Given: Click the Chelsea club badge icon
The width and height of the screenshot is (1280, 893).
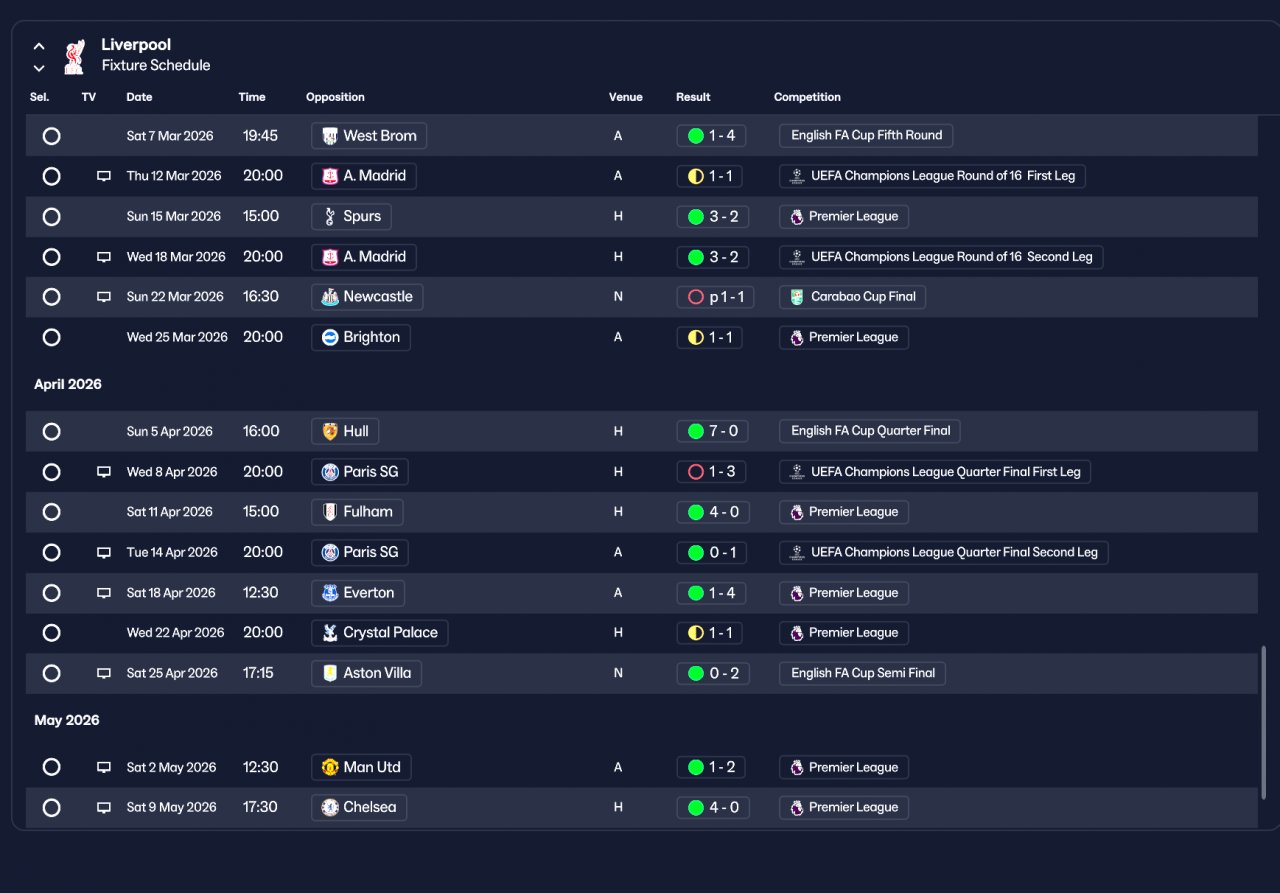Looking at the screenshot, I should [x=330, y=807].
